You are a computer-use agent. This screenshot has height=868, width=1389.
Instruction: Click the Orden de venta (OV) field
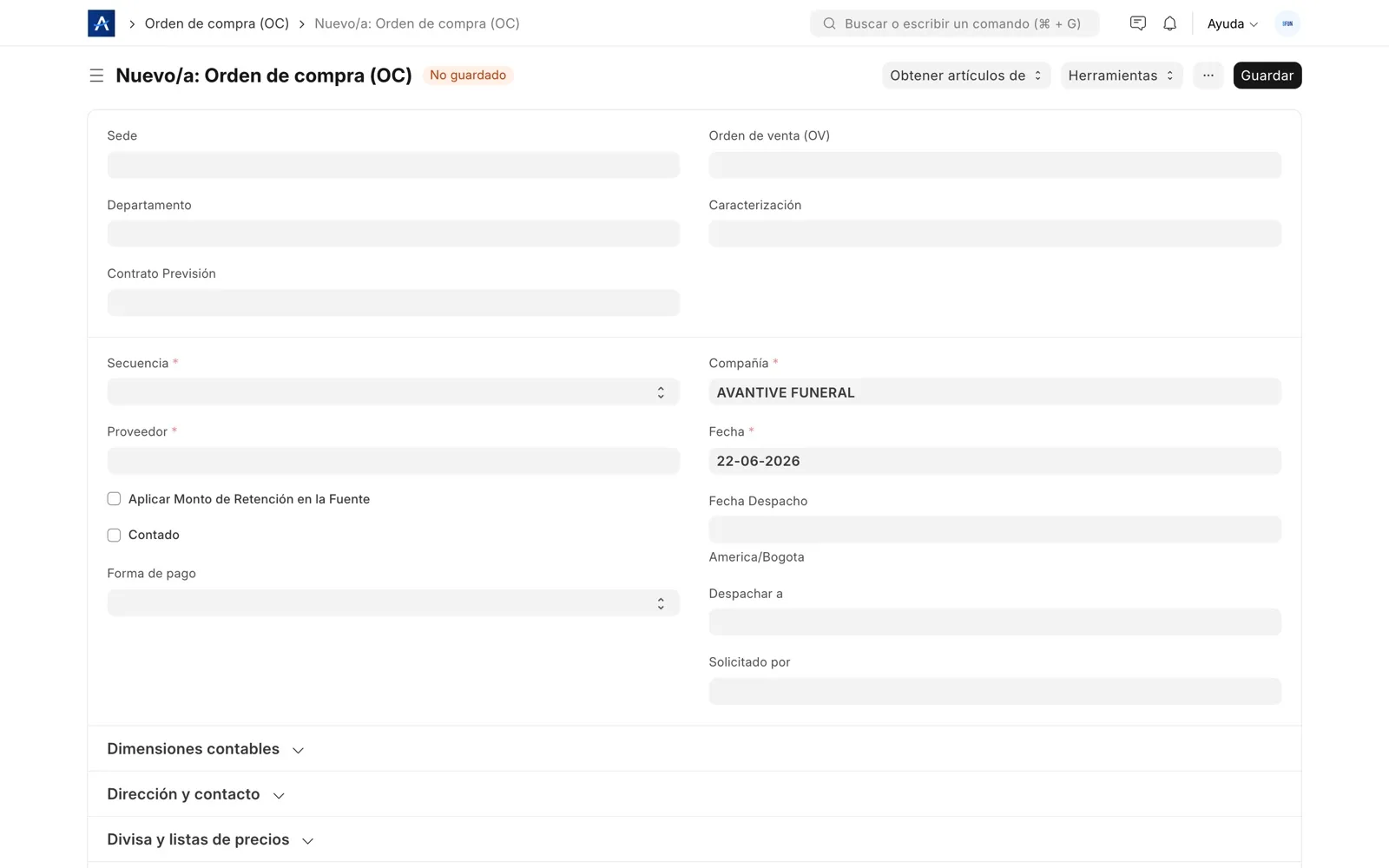(995, 165)
